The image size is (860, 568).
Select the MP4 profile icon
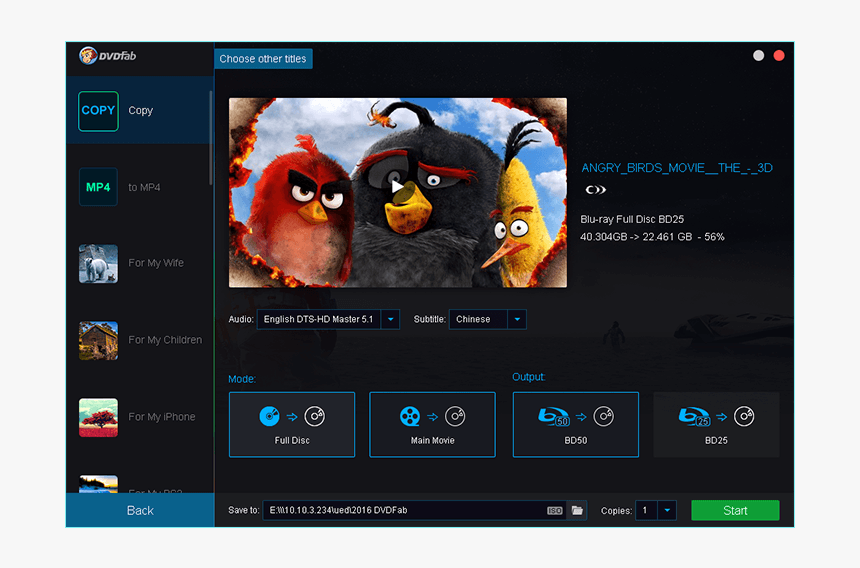click(98, 187)
